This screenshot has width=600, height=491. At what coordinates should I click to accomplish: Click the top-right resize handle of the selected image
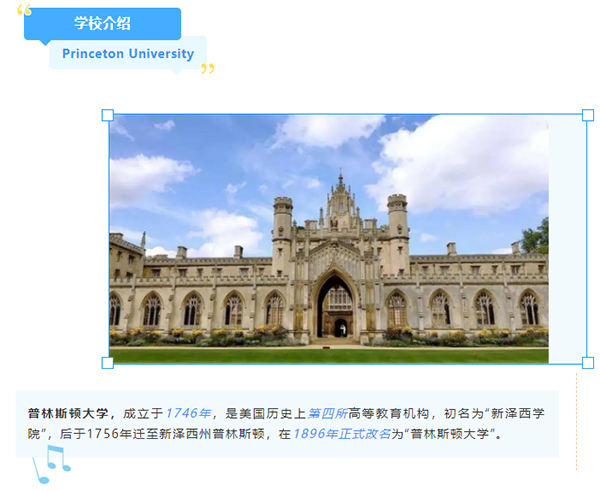[x=588, y=115]
